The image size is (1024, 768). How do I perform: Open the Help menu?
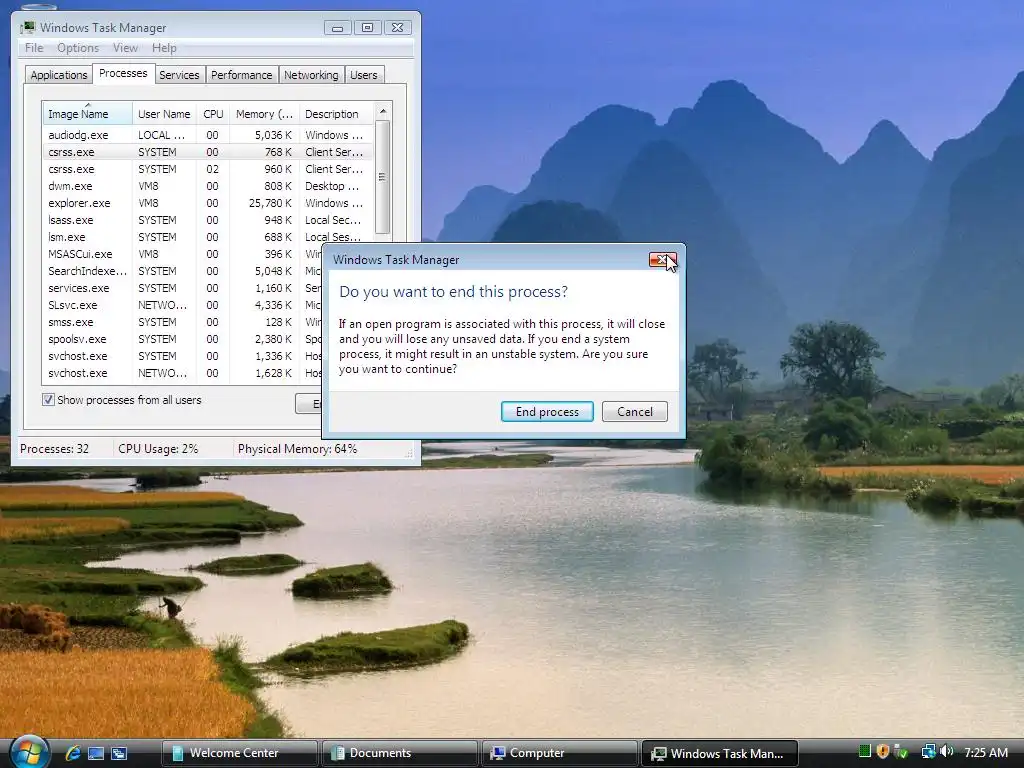[164, 48]
